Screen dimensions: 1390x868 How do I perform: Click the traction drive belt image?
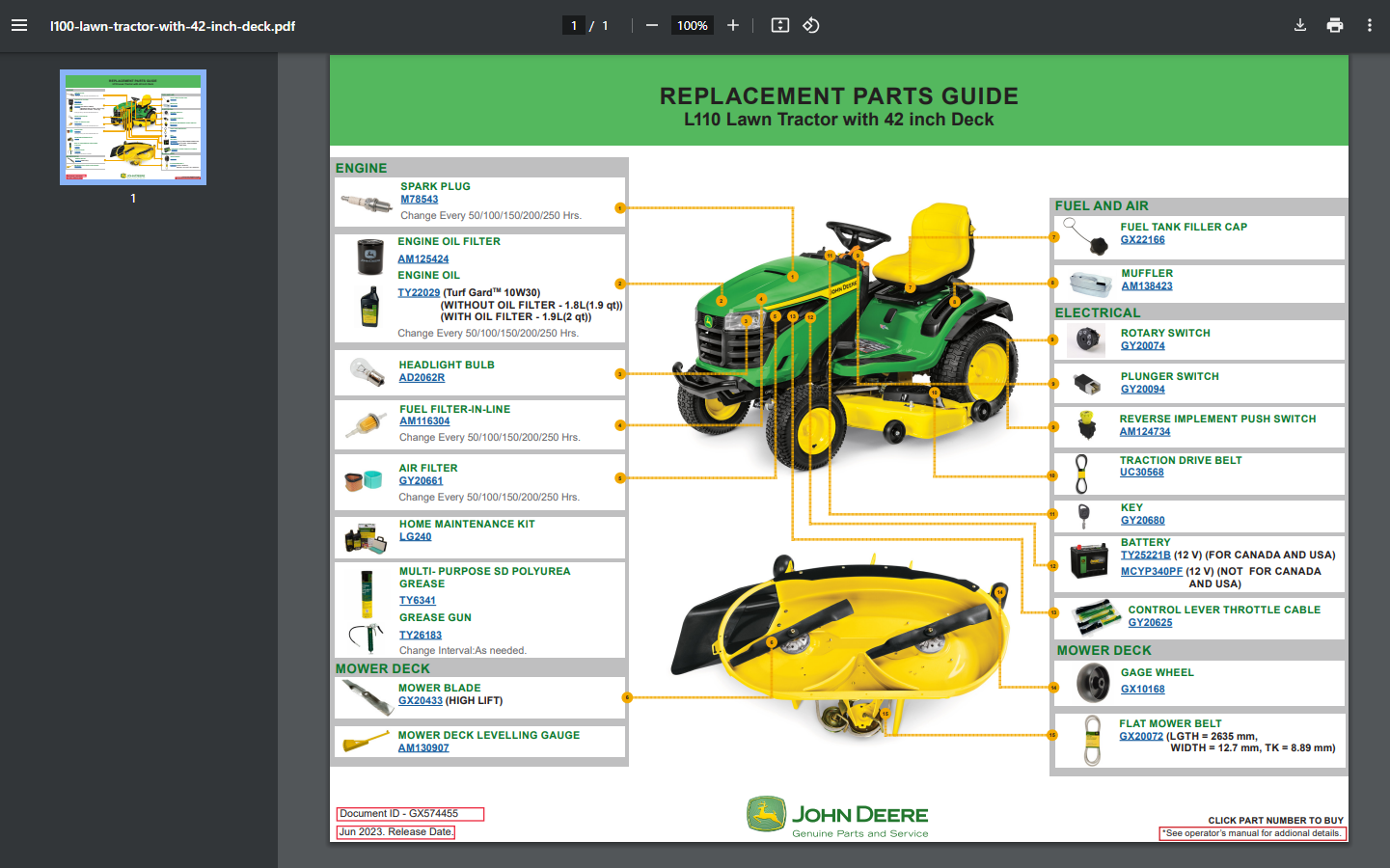1082,474
